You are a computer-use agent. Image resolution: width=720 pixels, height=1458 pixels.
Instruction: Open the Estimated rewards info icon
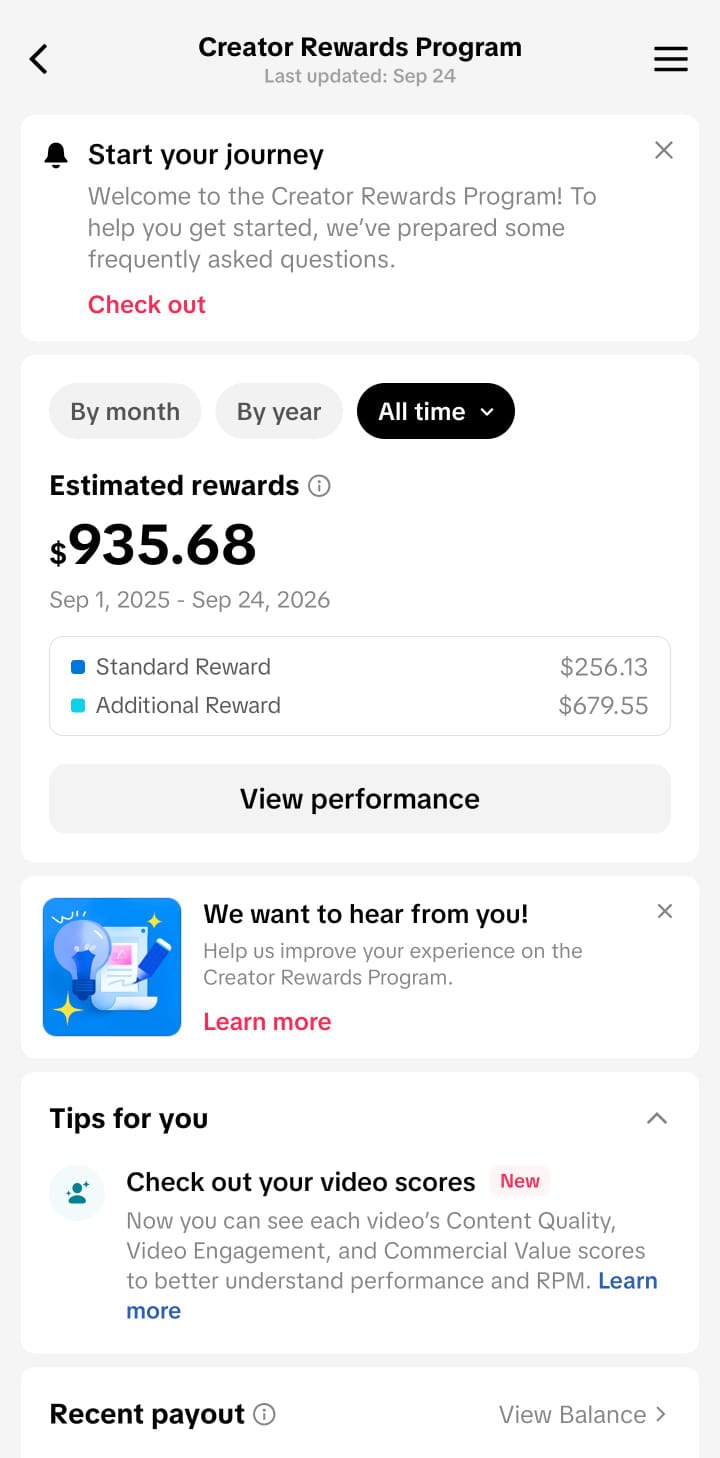(x=319, y=486)
